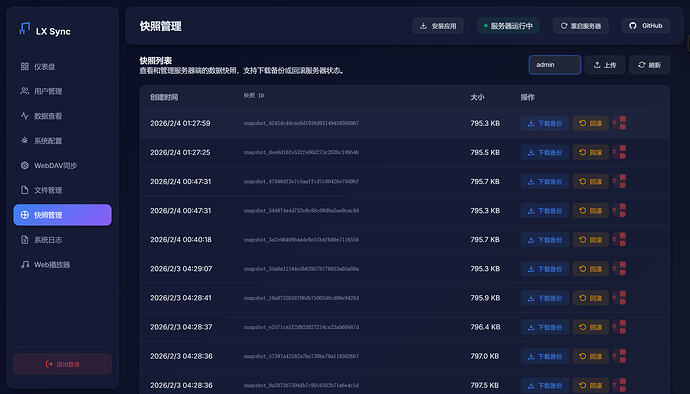
Task: Click timestamp 2026/2/4 00:40:18
Action: 180,239
